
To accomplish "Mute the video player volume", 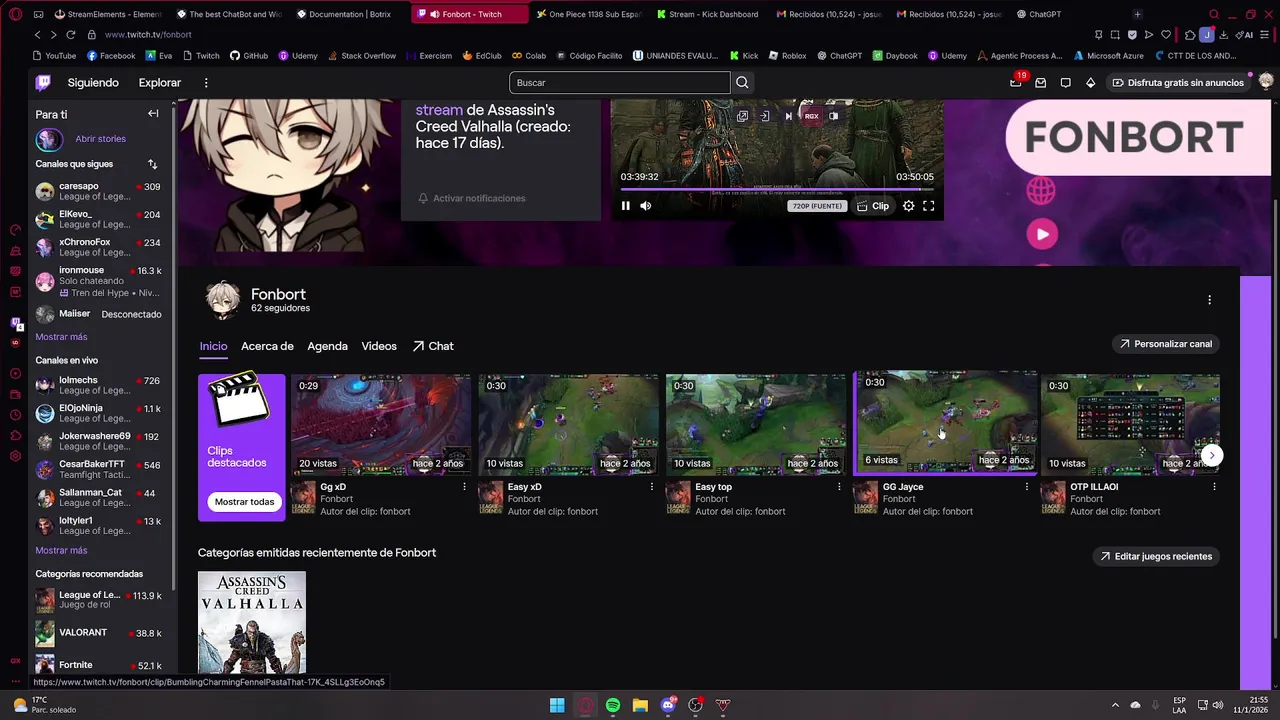I will coord(646,206).
